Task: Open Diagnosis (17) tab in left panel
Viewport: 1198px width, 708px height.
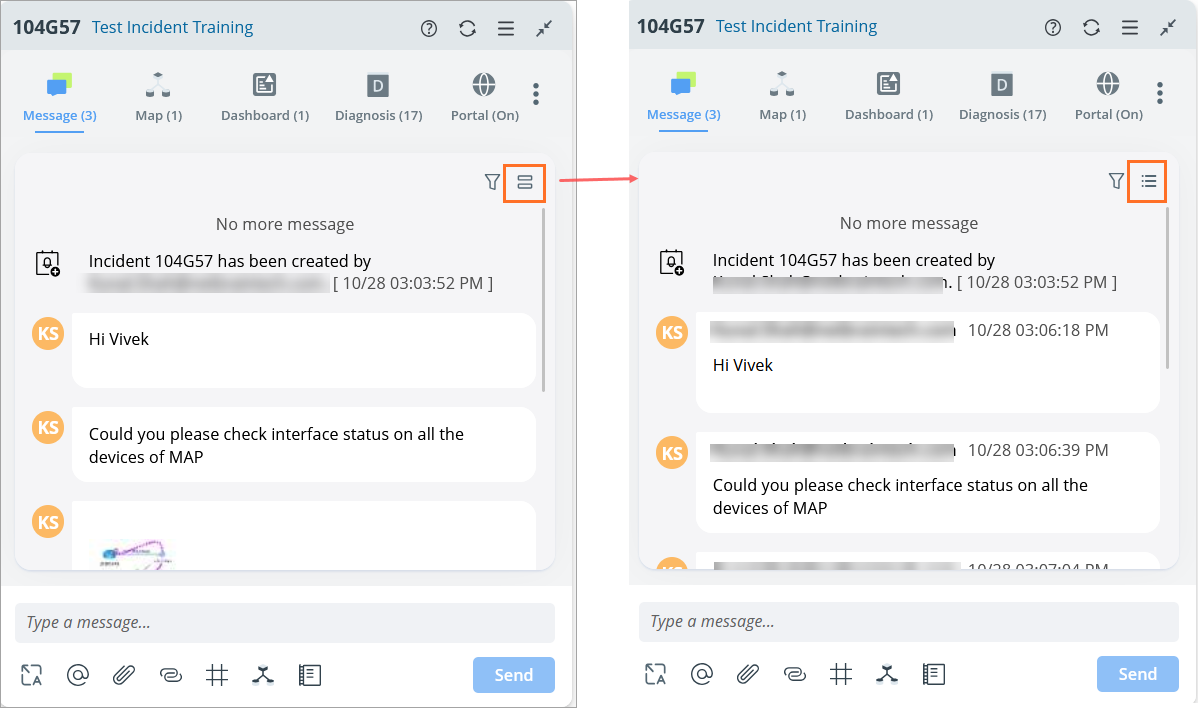Action: (378, 97)
